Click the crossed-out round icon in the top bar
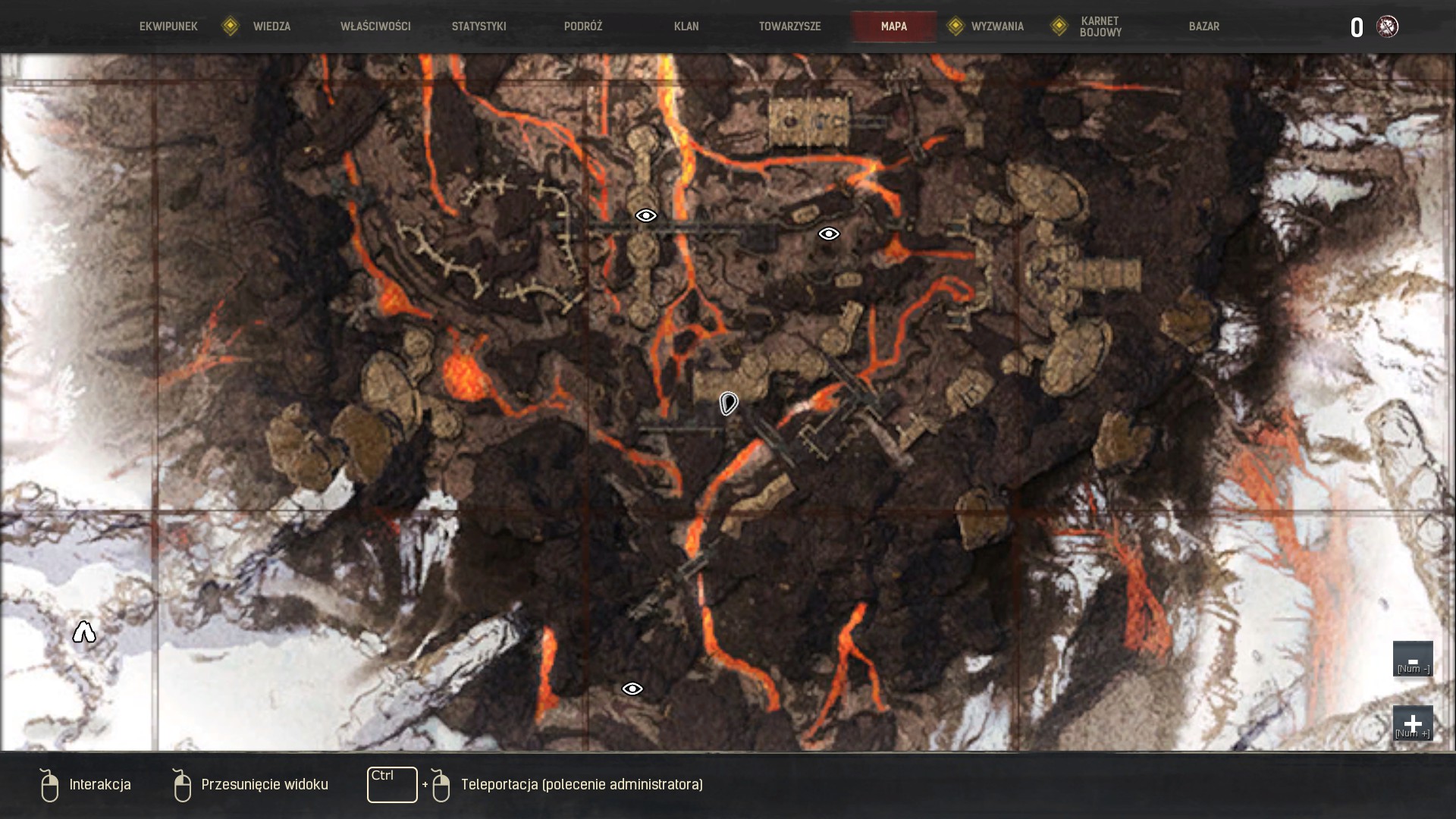 coord(1388,27)
